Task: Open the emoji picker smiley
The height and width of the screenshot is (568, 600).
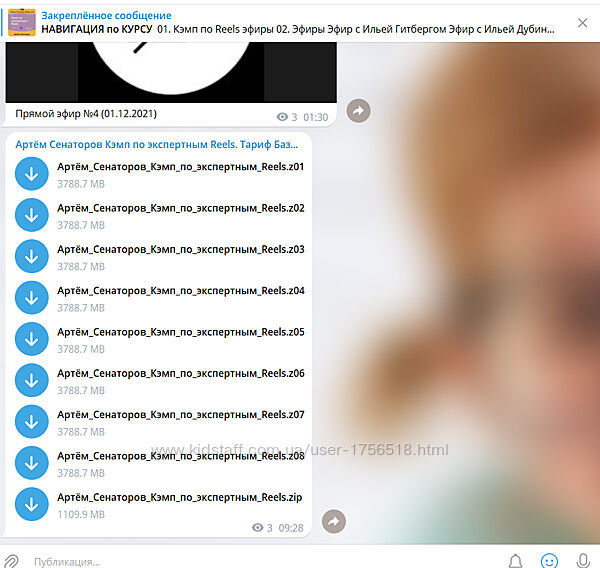Action: [x=549, y=561]
